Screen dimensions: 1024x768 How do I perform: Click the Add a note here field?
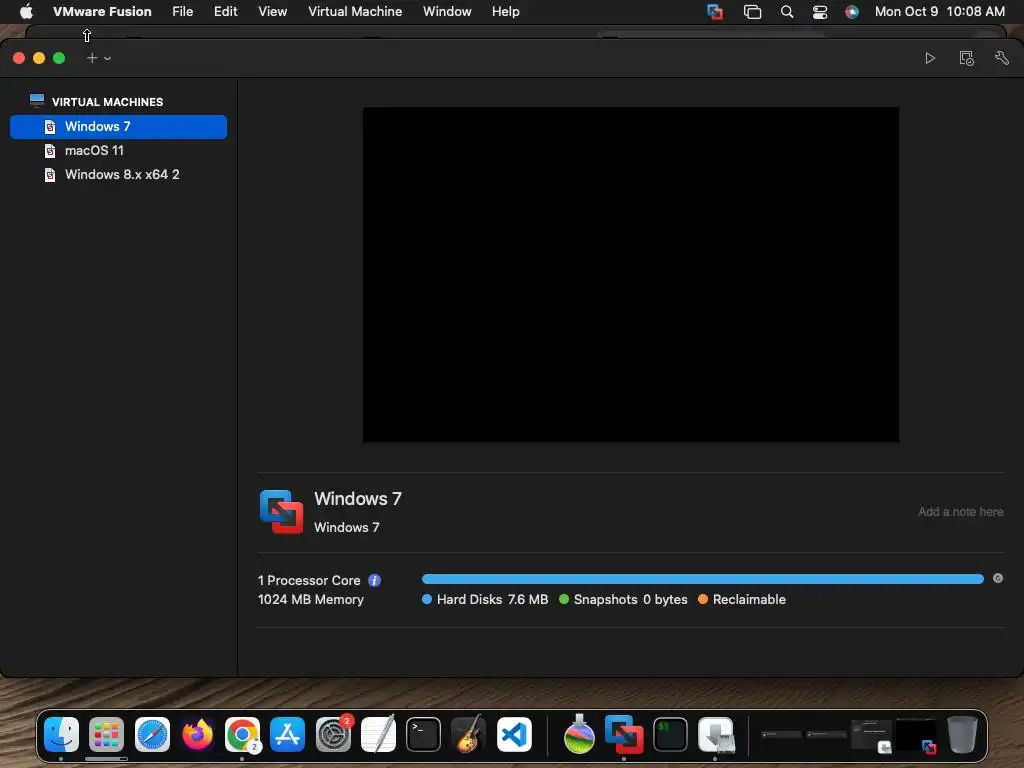(x=961, y=512)
